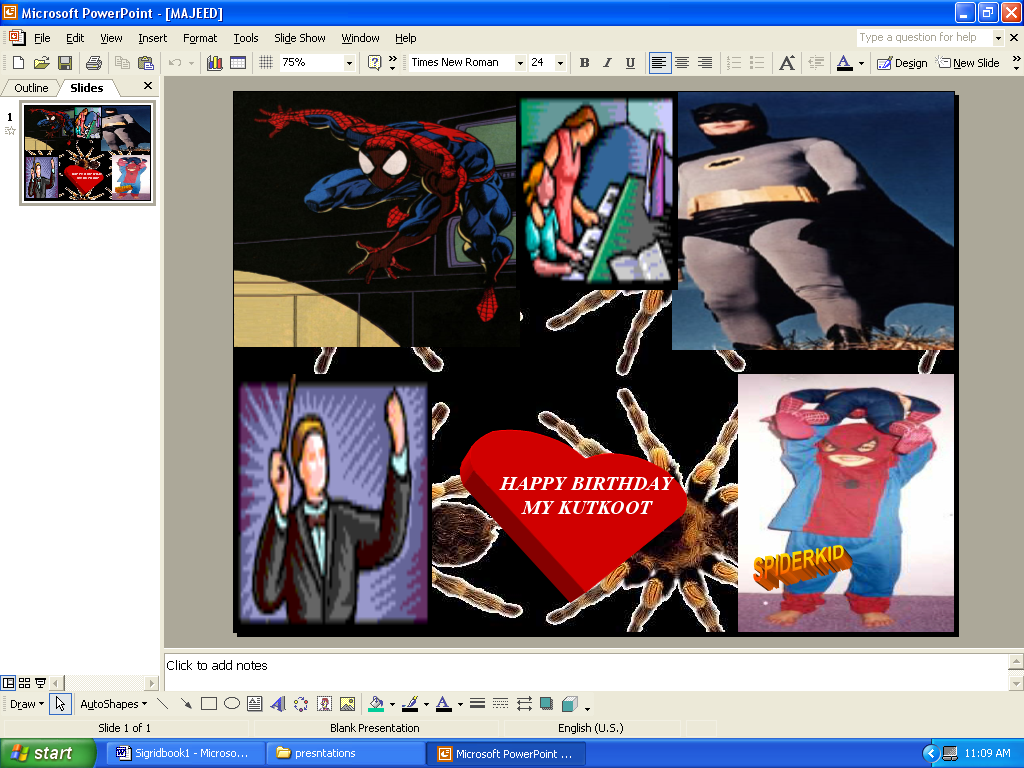
Task: Set Align Left text alignment
Action: pos(660,63)
